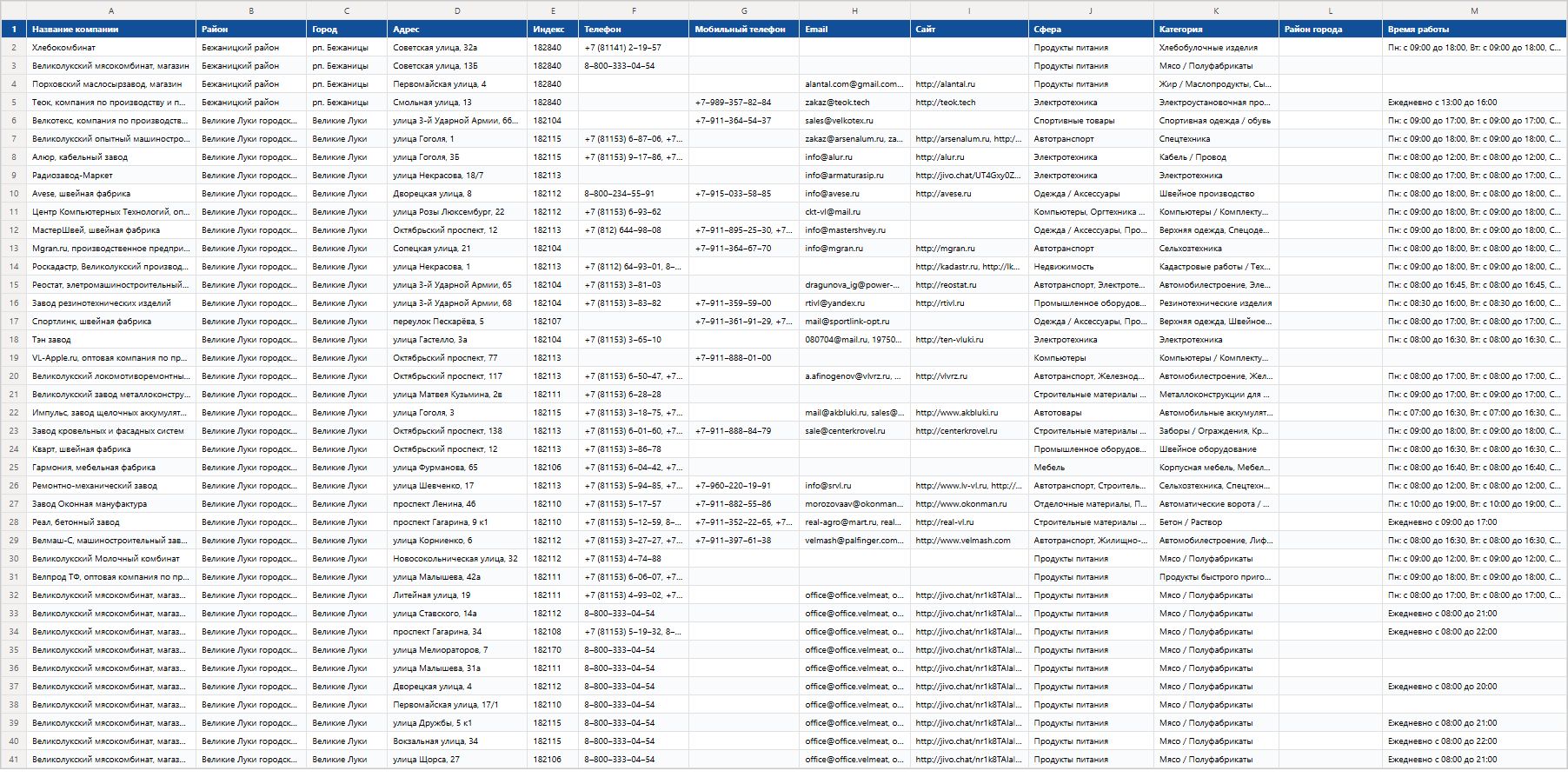The height and width of the screenshot is (784, 1568).
Task: Select the 'Советская улица, 32а' address cell
Action: coord(457,48)
